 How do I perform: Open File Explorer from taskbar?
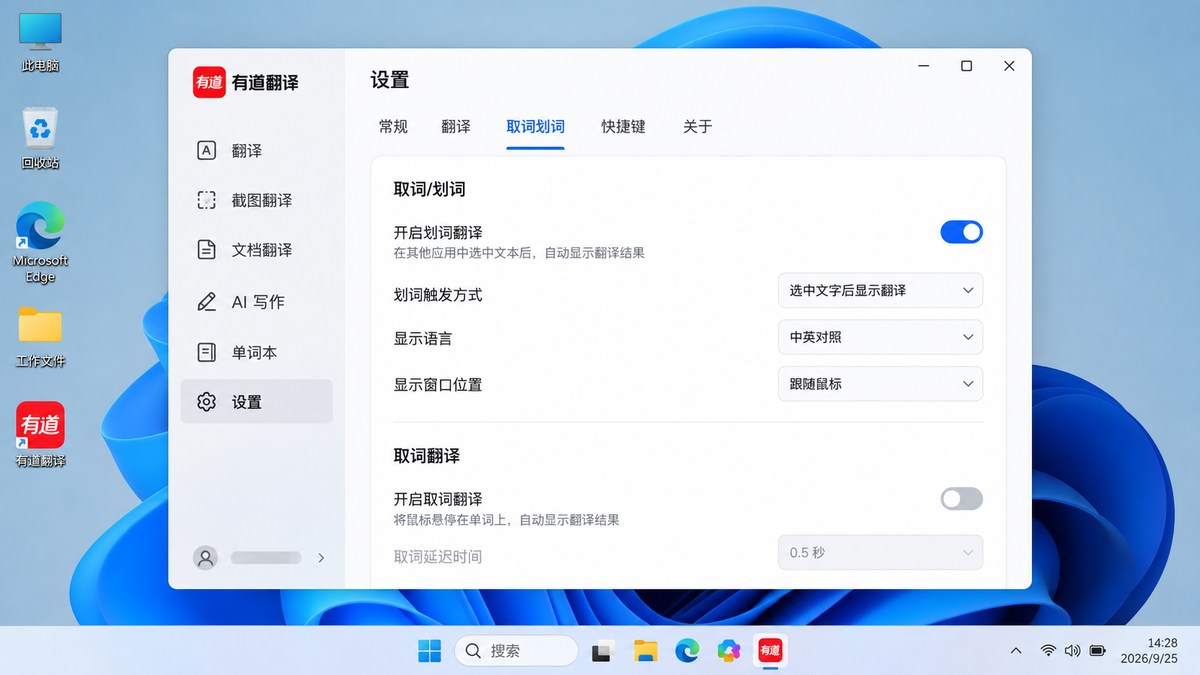tap(645, 651)
